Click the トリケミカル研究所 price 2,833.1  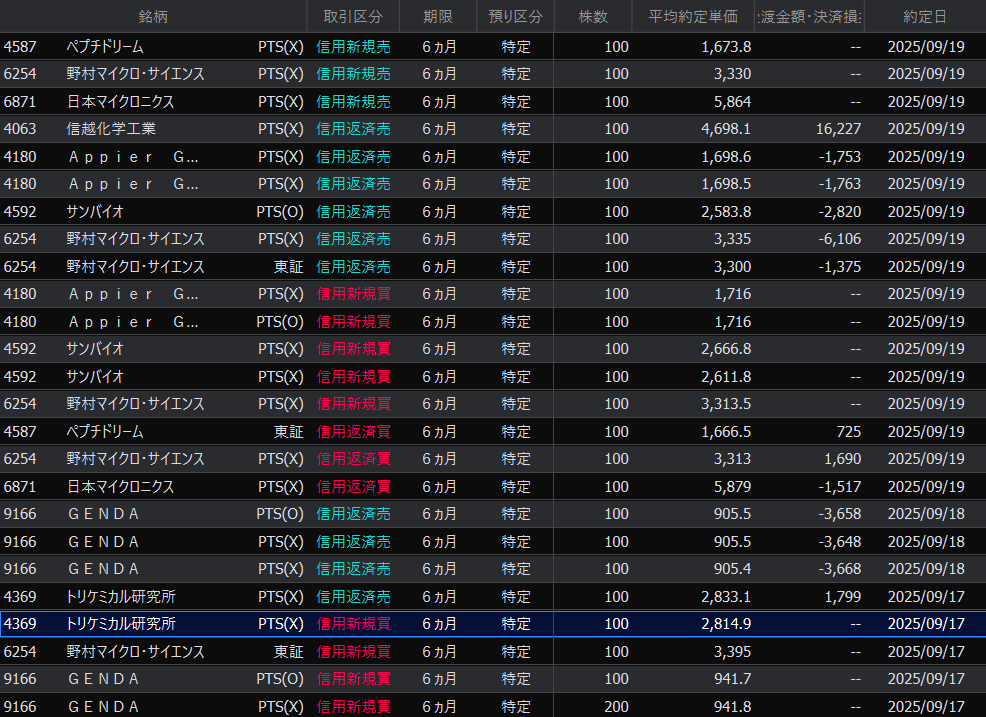pyautogui.click(x=726, y=596)
